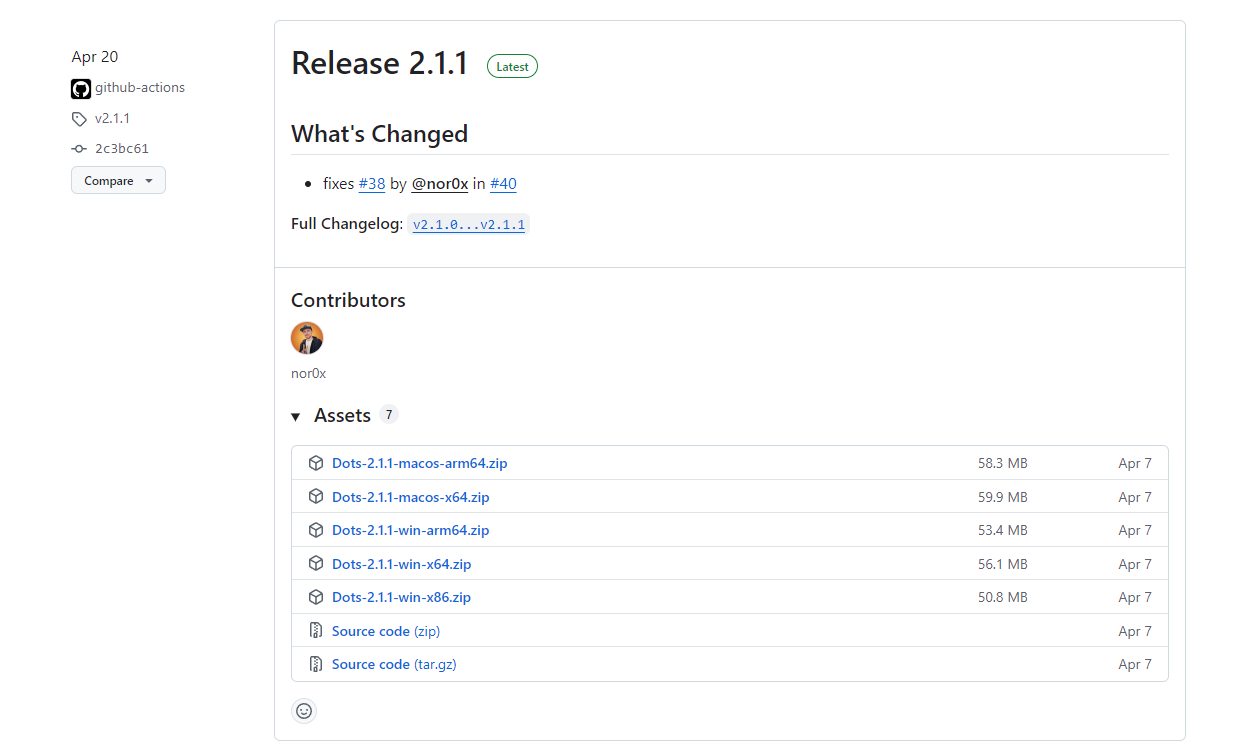
Task: Click the Release 2.1.1 title
Action: [x=380, y=63]
